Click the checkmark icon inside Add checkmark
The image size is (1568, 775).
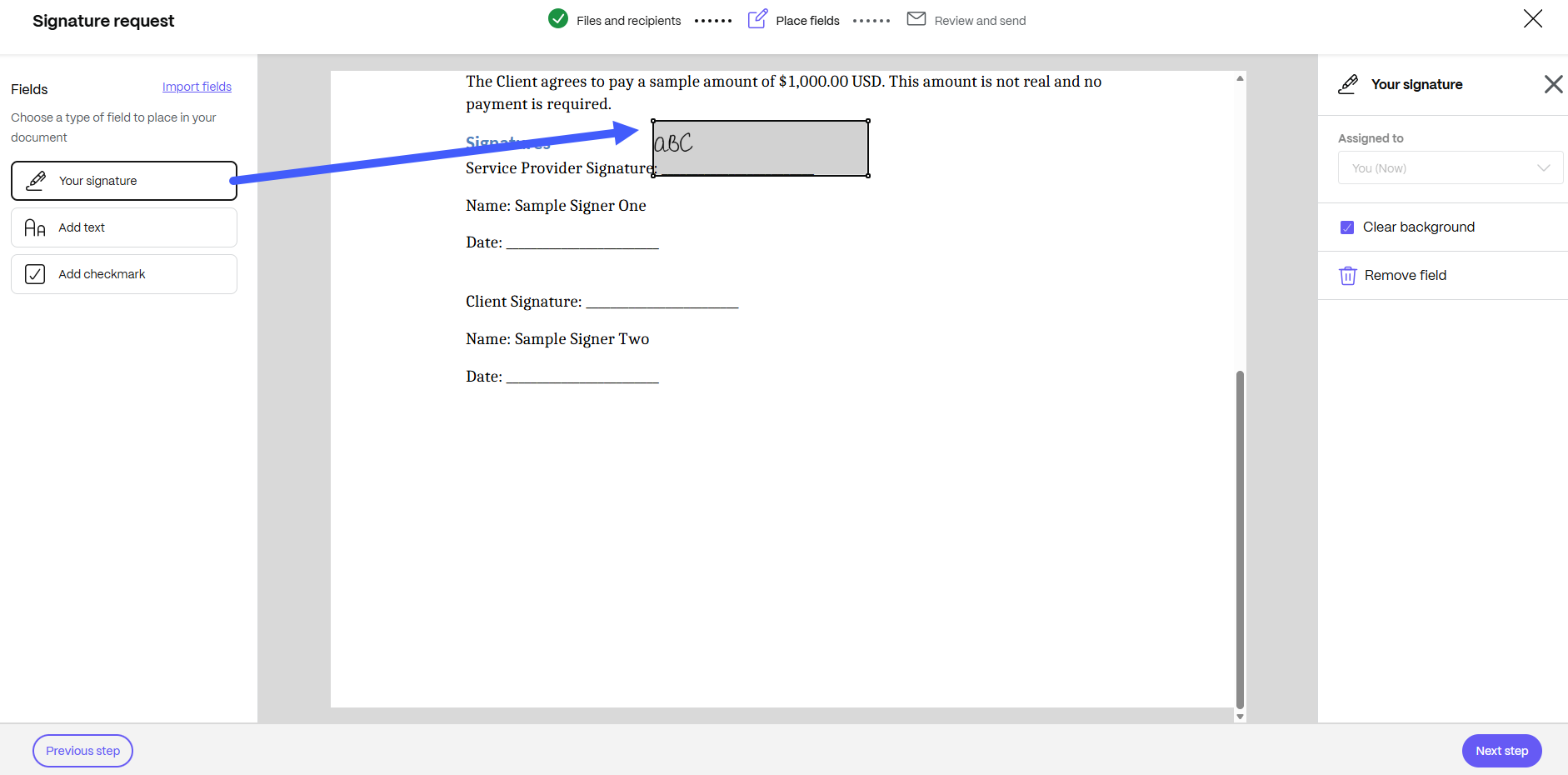tap(34, 273)
